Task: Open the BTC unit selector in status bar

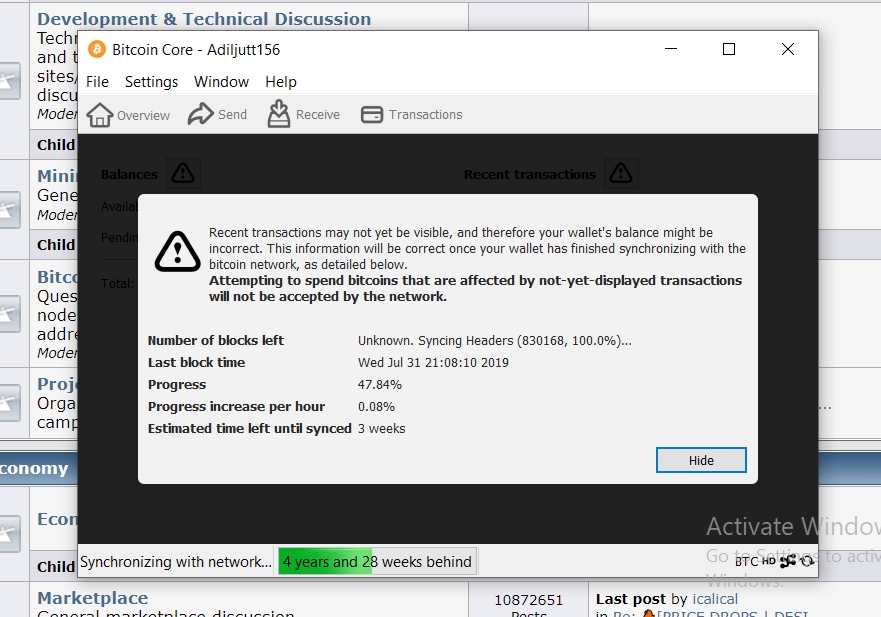Action: click(x=746, y=561)
